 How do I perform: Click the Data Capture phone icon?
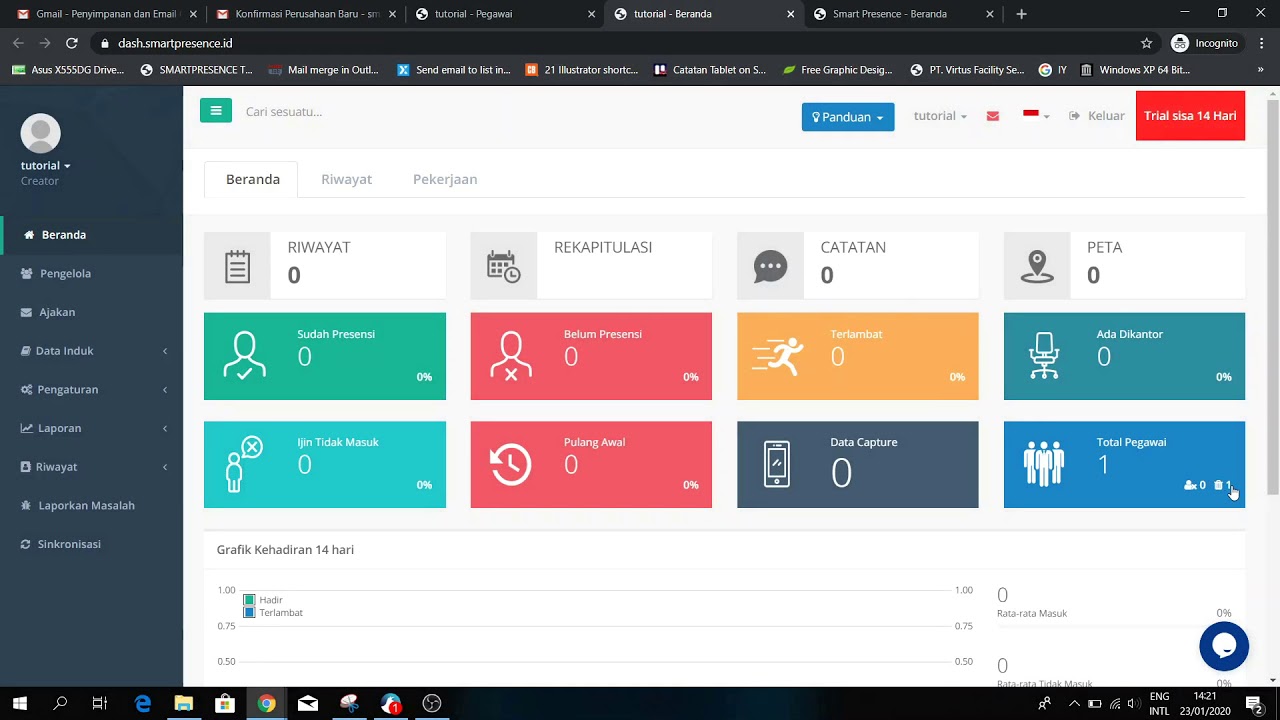[776, 464]
